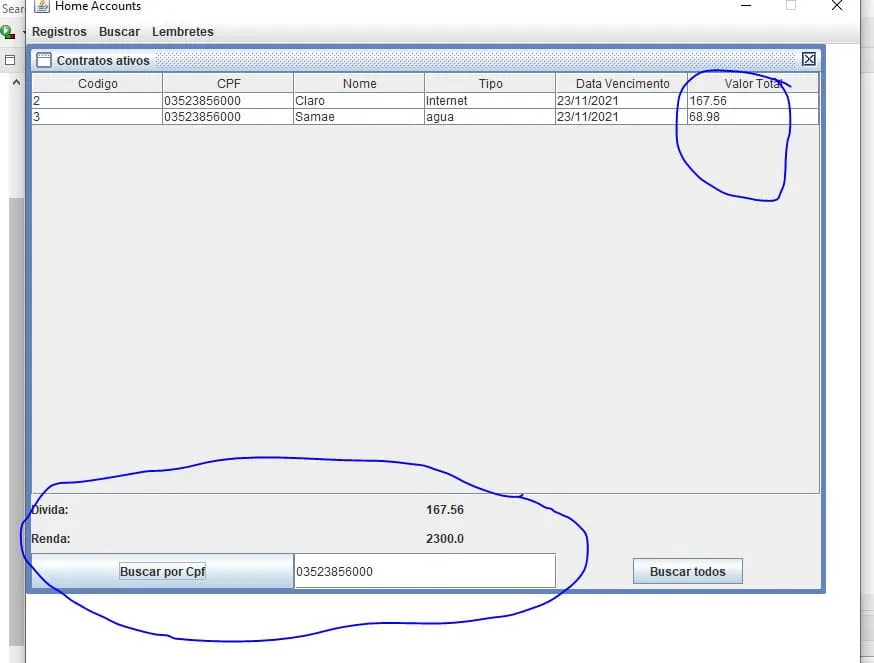
Task: Sort by the Codigo column header
Action: click(98, 84)
